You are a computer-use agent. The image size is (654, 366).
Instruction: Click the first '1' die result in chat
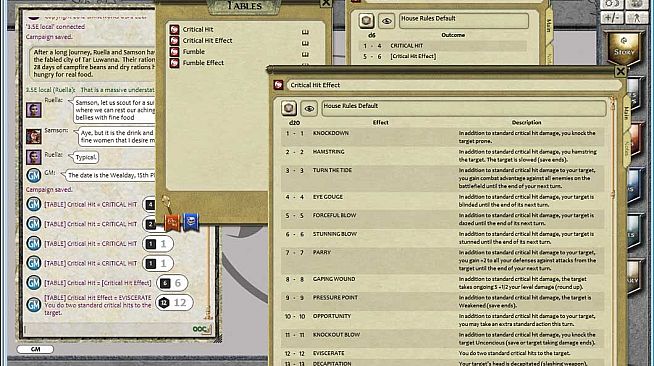[158, 244]
